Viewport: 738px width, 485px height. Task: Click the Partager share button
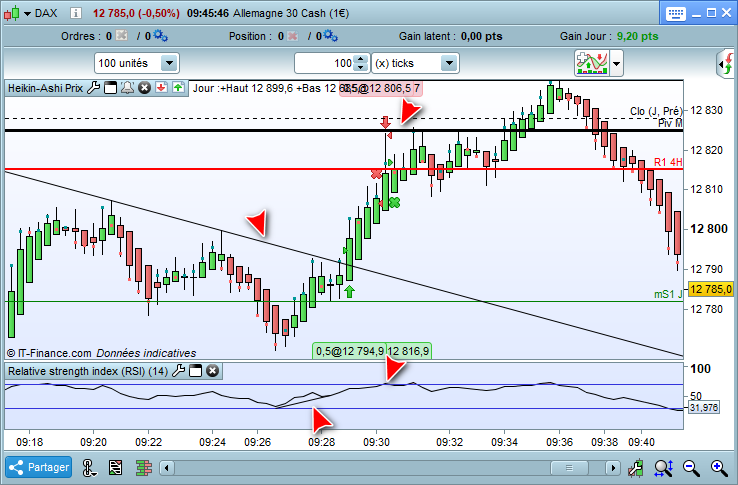tap(39, 467)
